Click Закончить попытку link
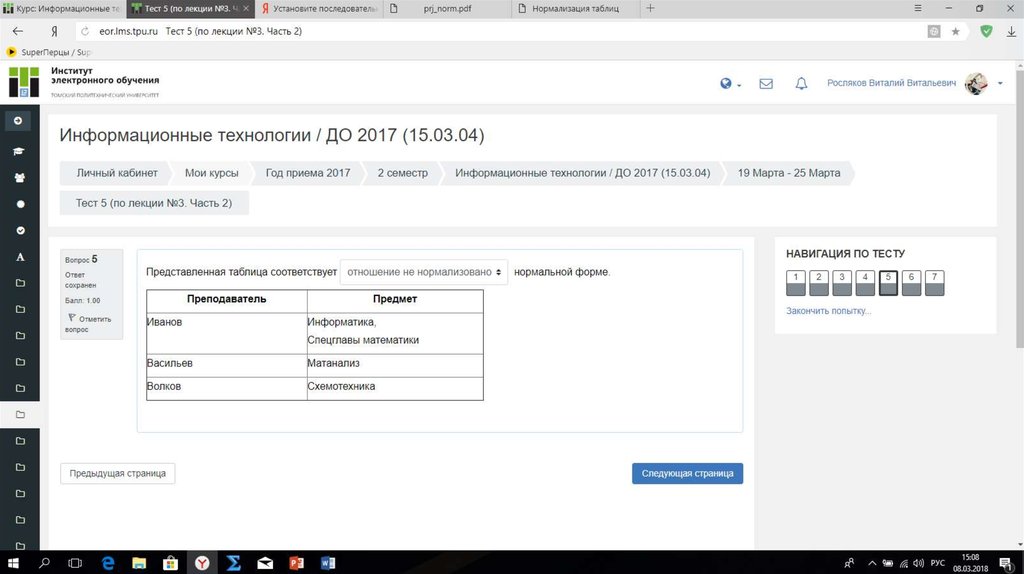Screen dimensions: 1024x574 [x=828, y=311]
